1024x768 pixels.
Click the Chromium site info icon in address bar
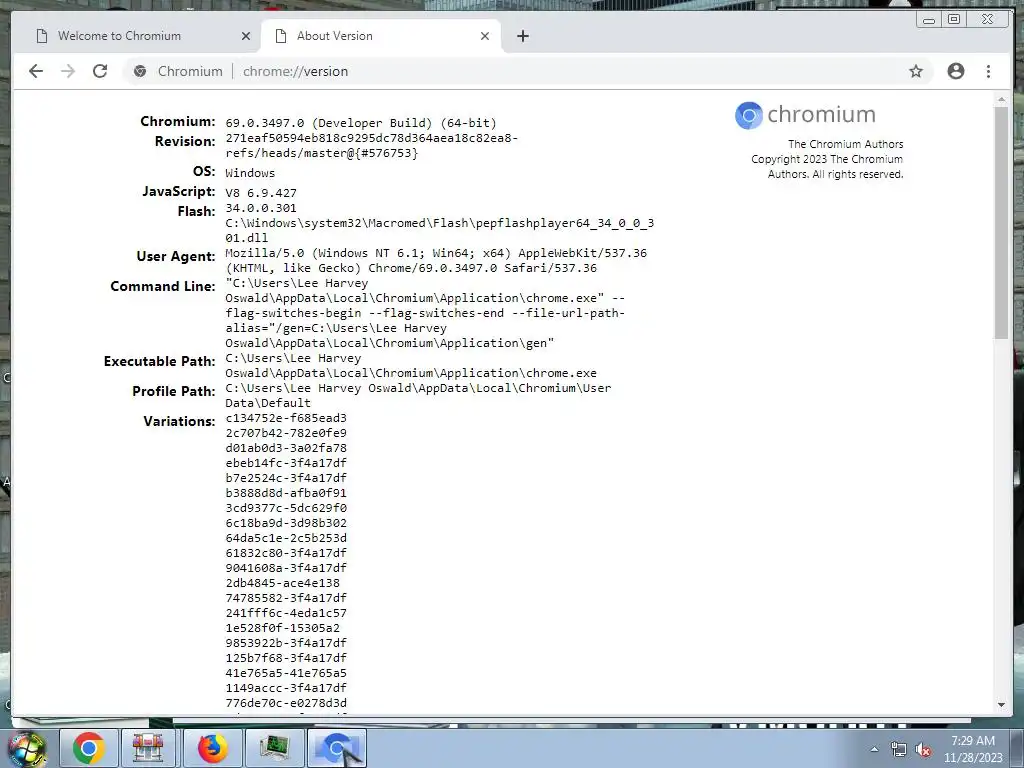[140, 71]
